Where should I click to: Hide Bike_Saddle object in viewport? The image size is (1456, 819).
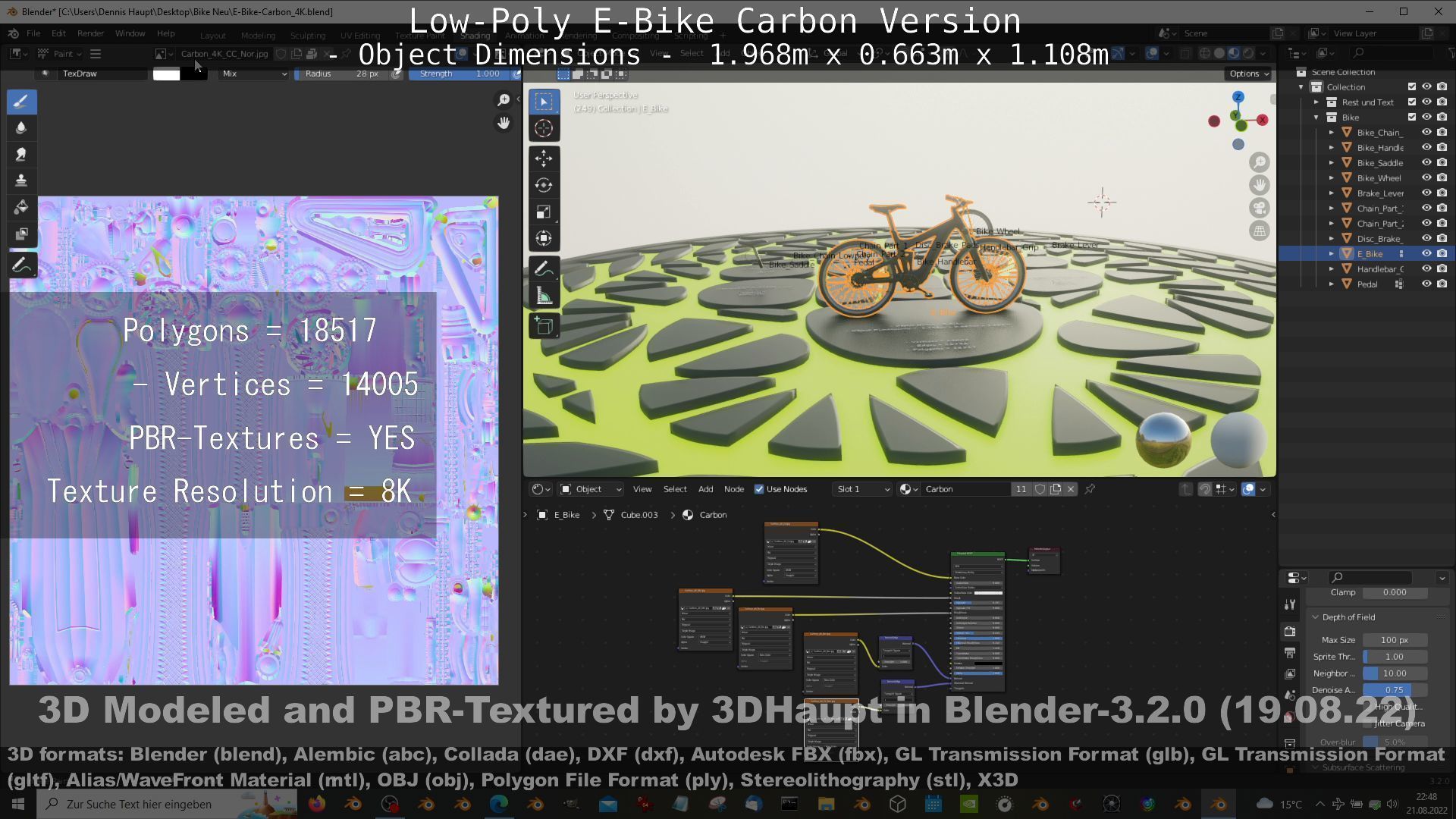coord(1426,162)
